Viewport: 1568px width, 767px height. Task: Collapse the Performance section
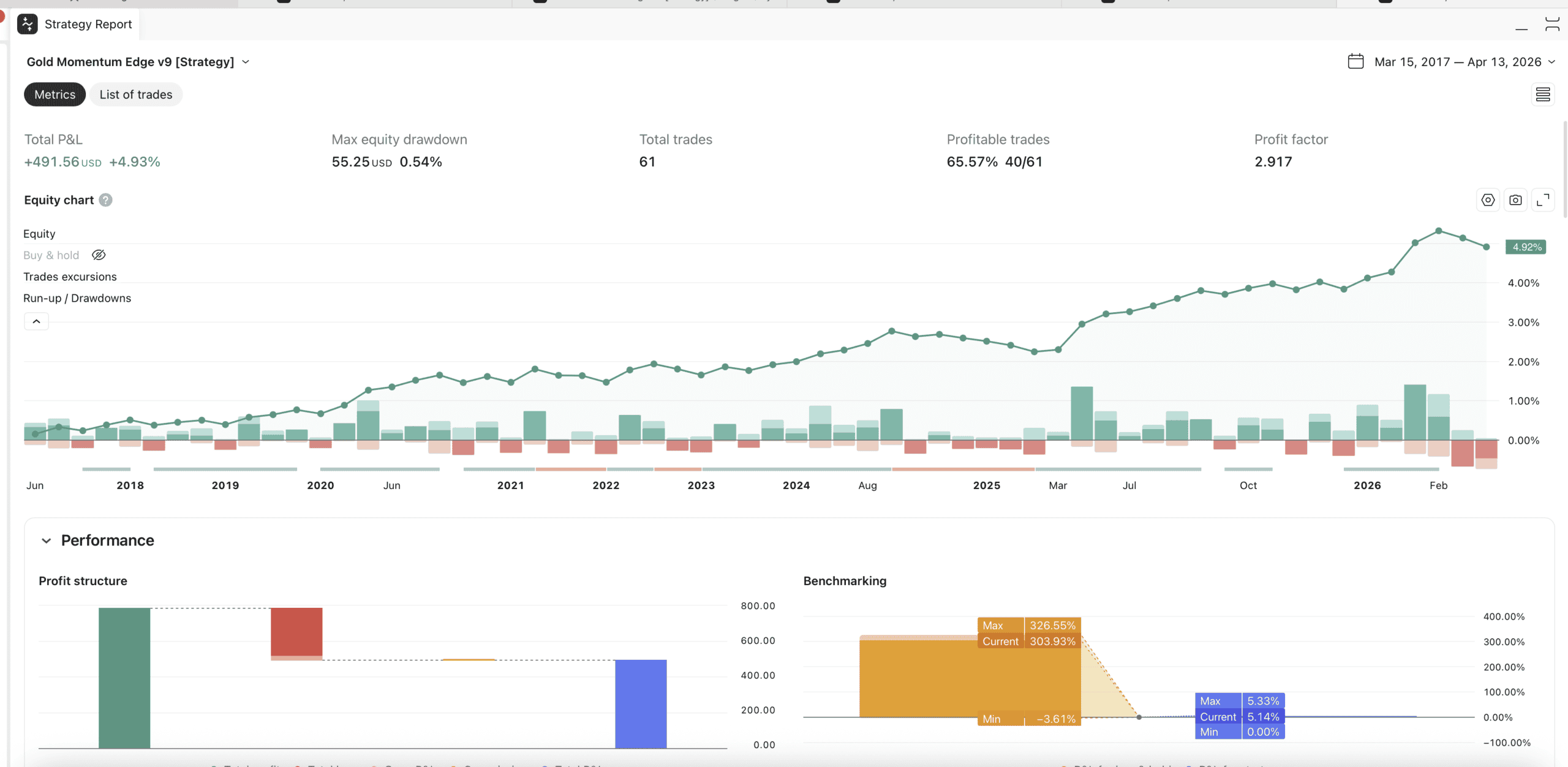point(47,540)
